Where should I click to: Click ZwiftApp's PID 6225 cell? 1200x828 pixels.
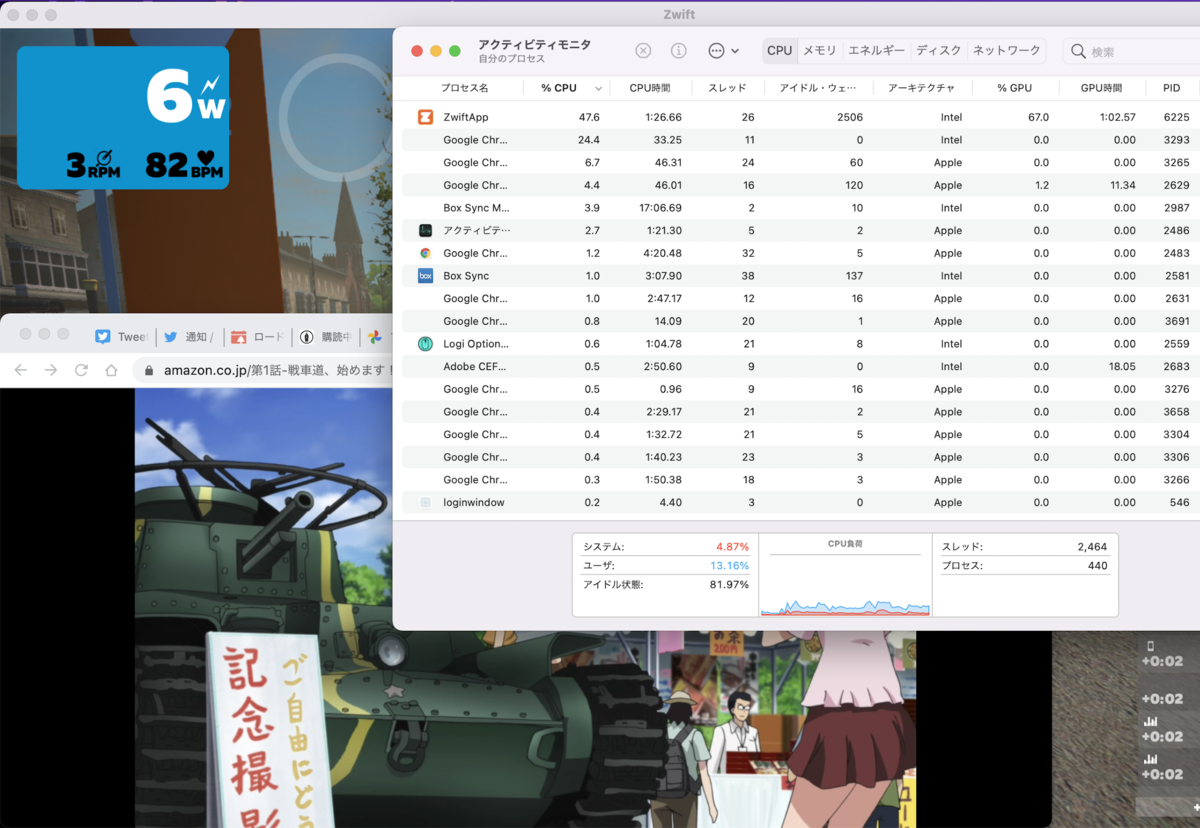click(1176, 117)
